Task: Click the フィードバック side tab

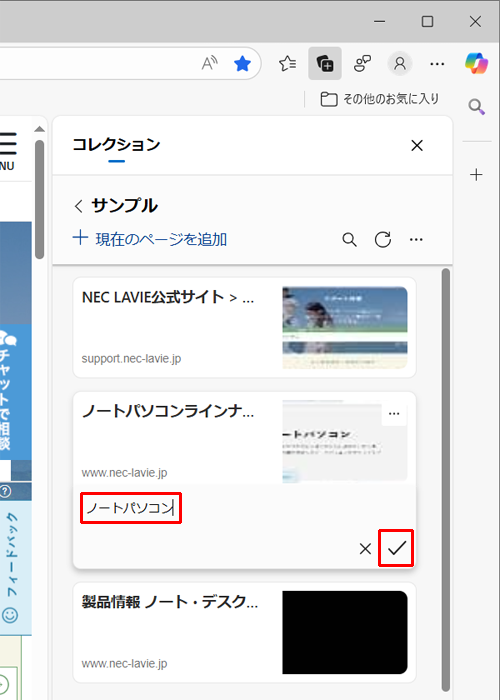Action: pos(16,567)
